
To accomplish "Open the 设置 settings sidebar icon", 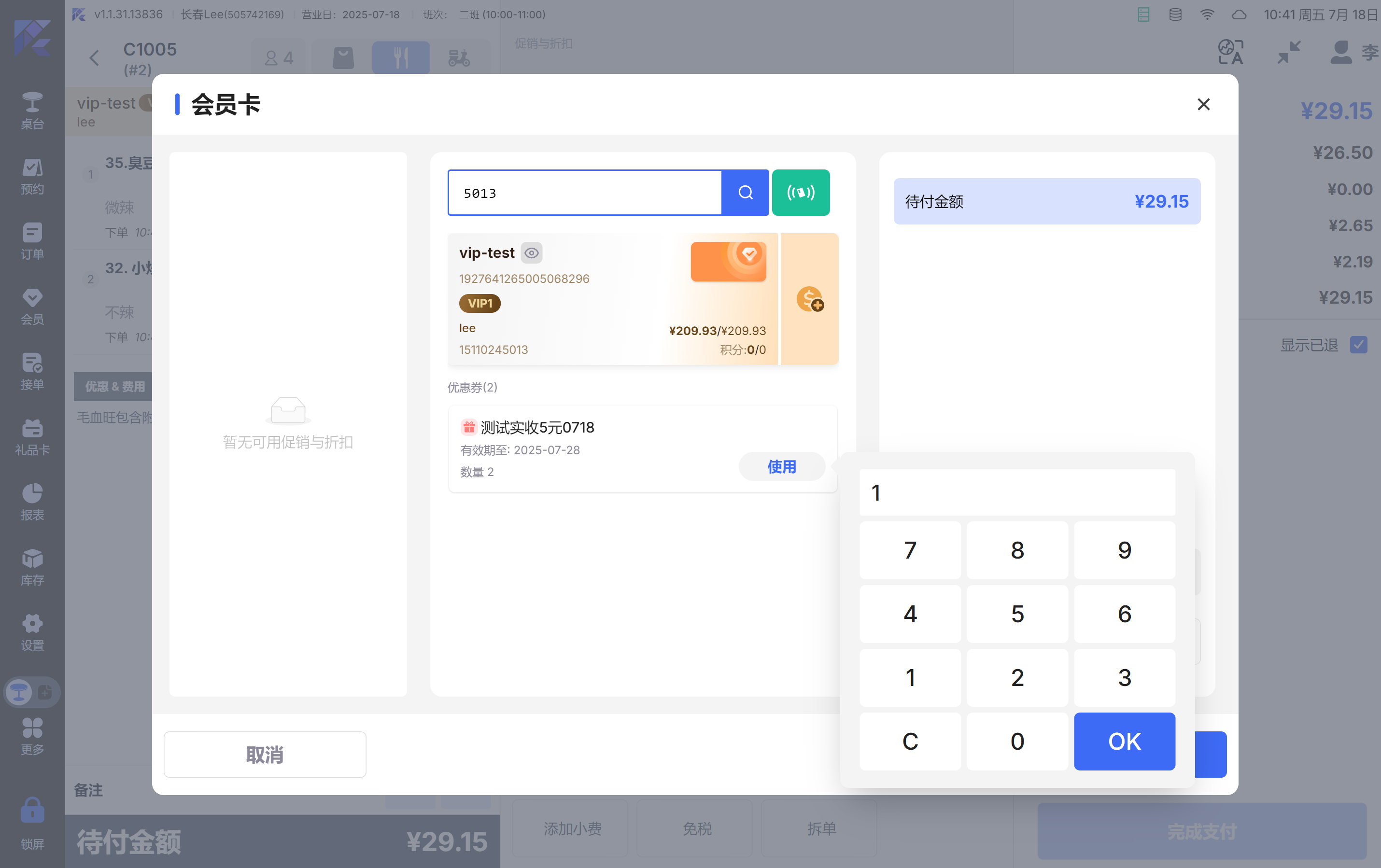I will [x=32, y=632].
